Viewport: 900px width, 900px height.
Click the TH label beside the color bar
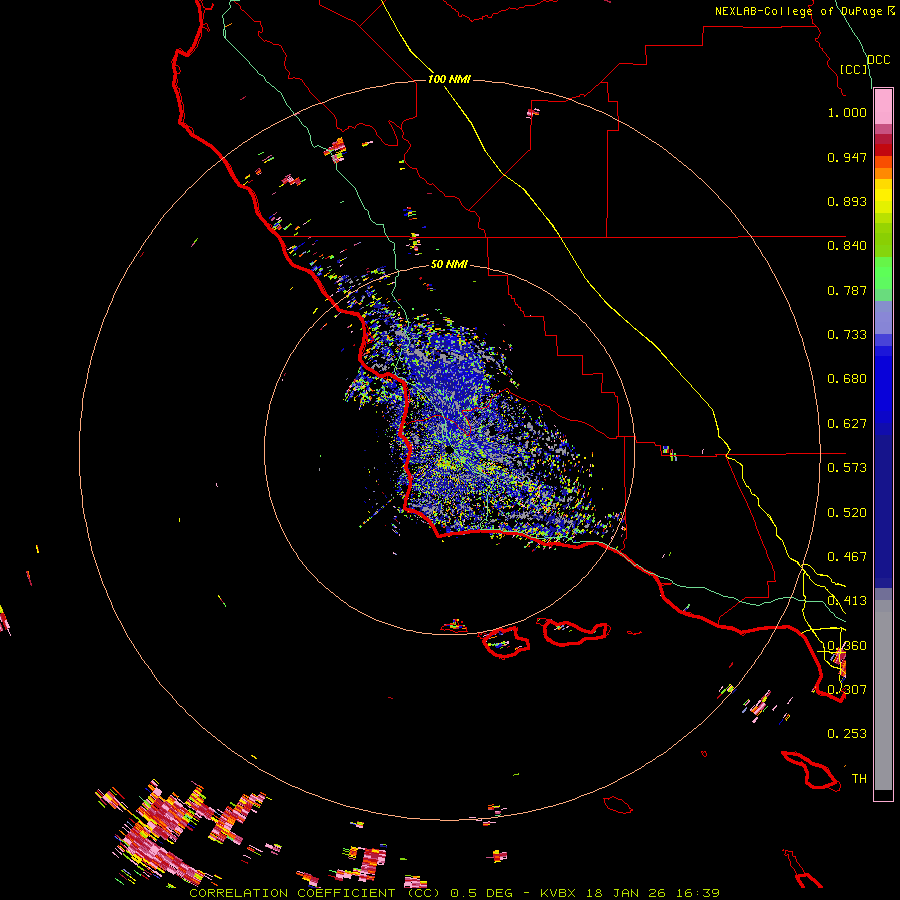(x=859, y=779)
